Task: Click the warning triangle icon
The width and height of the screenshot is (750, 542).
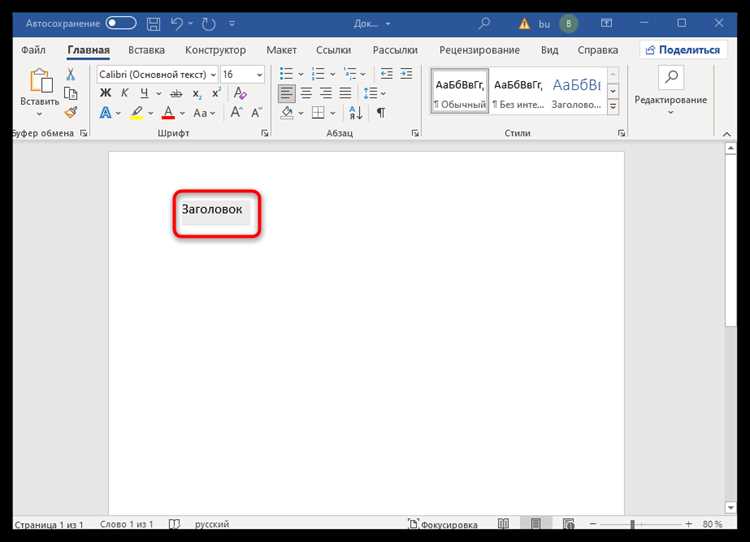Action: click(524, 23)
